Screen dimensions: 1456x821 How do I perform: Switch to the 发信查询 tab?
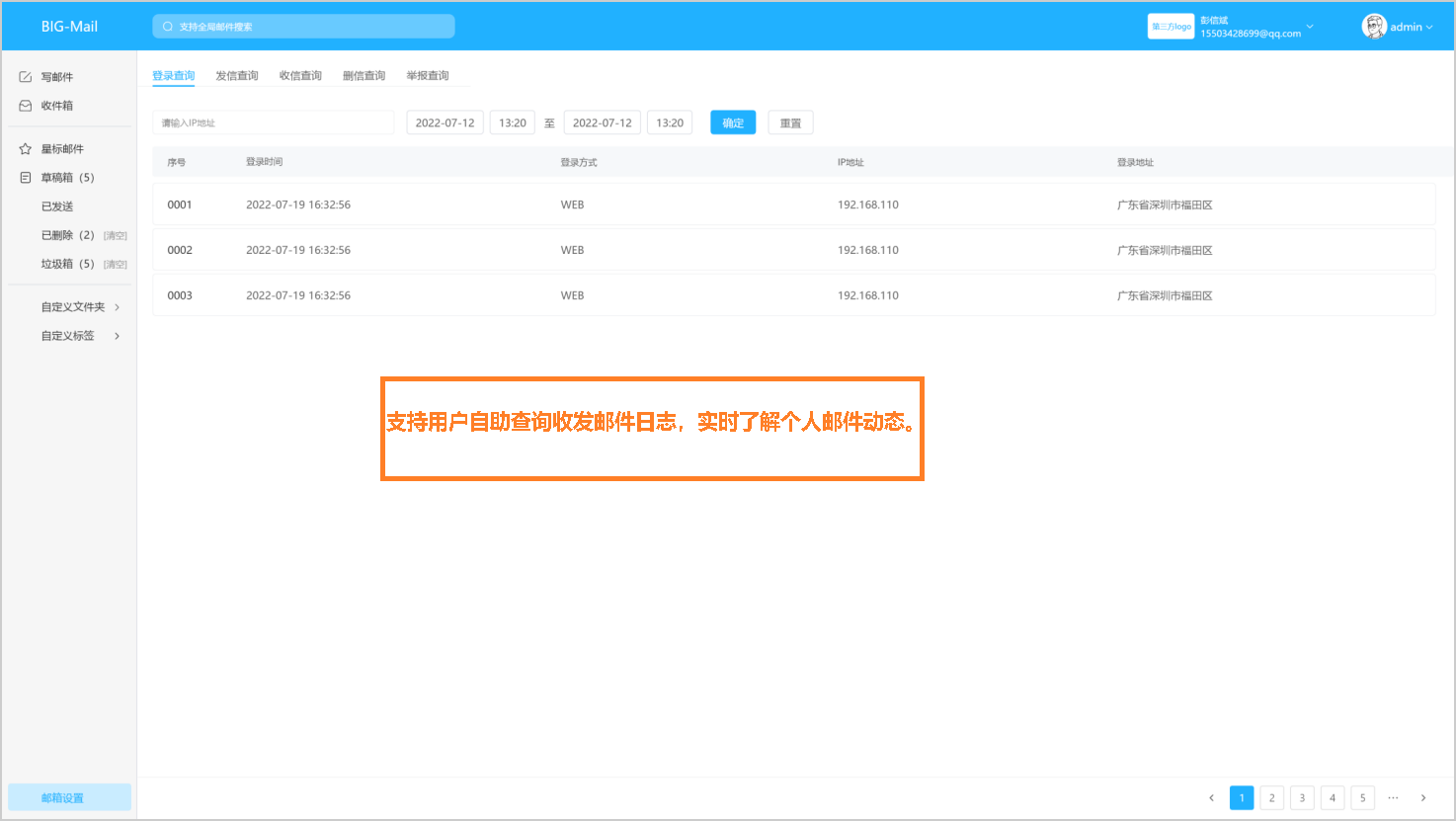pyautogui.click(x=237, y=74)
